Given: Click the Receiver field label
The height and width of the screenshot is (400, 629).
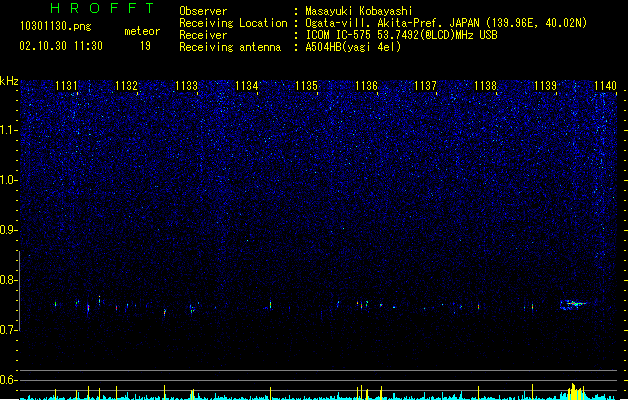Looking at the screenshot, I should (203, 35).
